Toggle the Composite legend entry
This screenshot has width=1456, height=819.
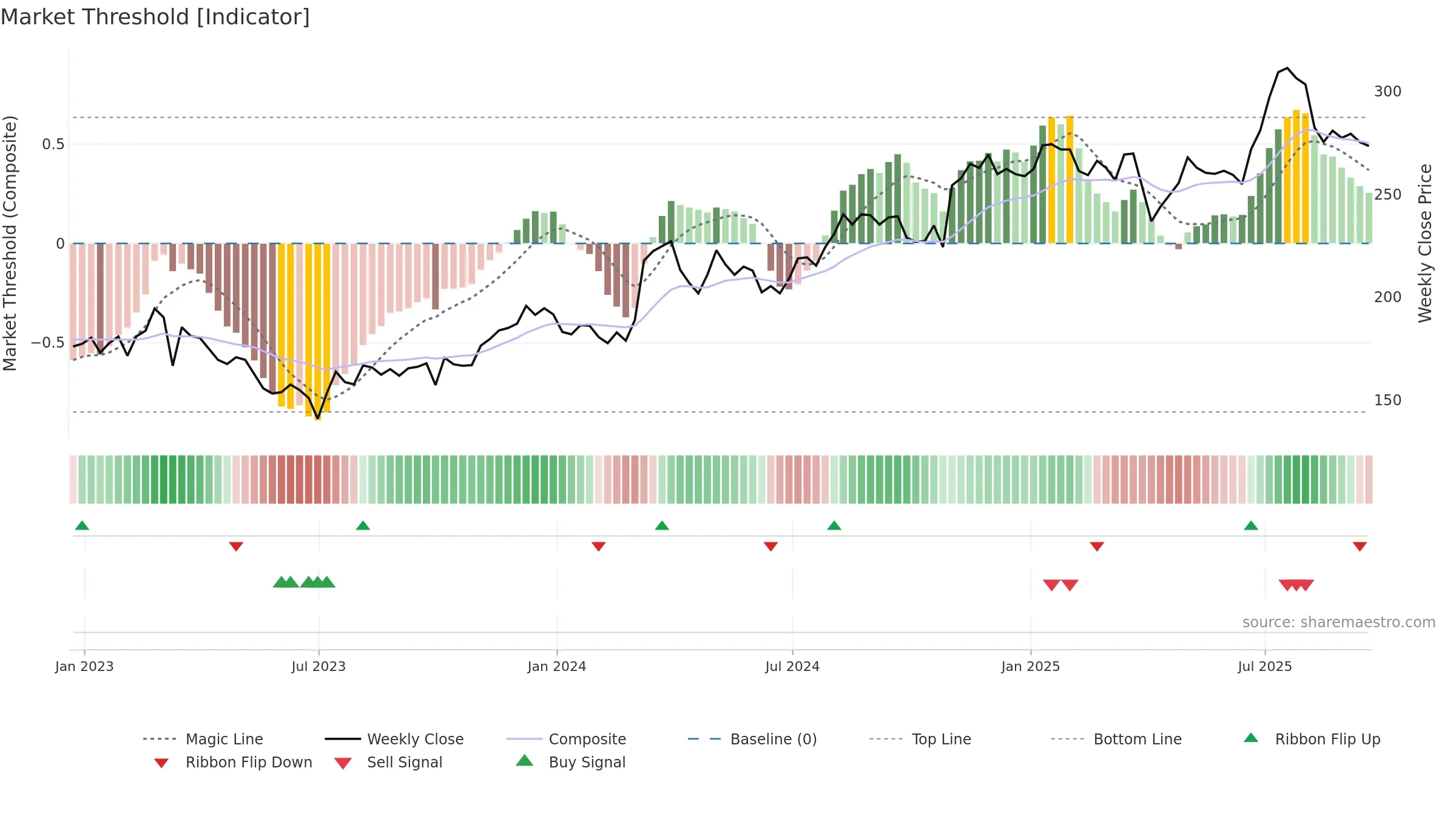pyautogui.click(x=566, y=739)
